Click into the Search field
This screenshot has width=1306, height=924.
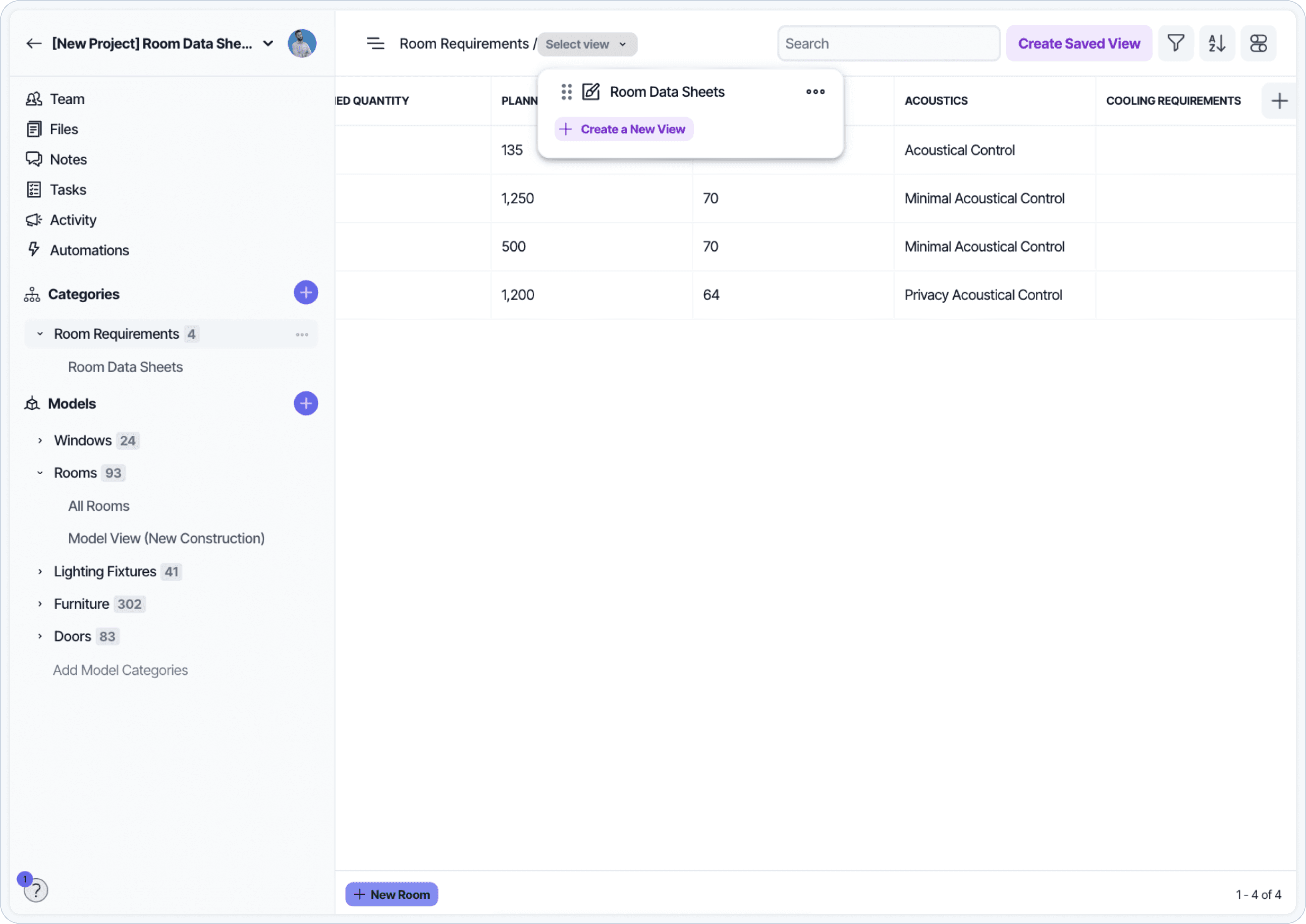888,43
